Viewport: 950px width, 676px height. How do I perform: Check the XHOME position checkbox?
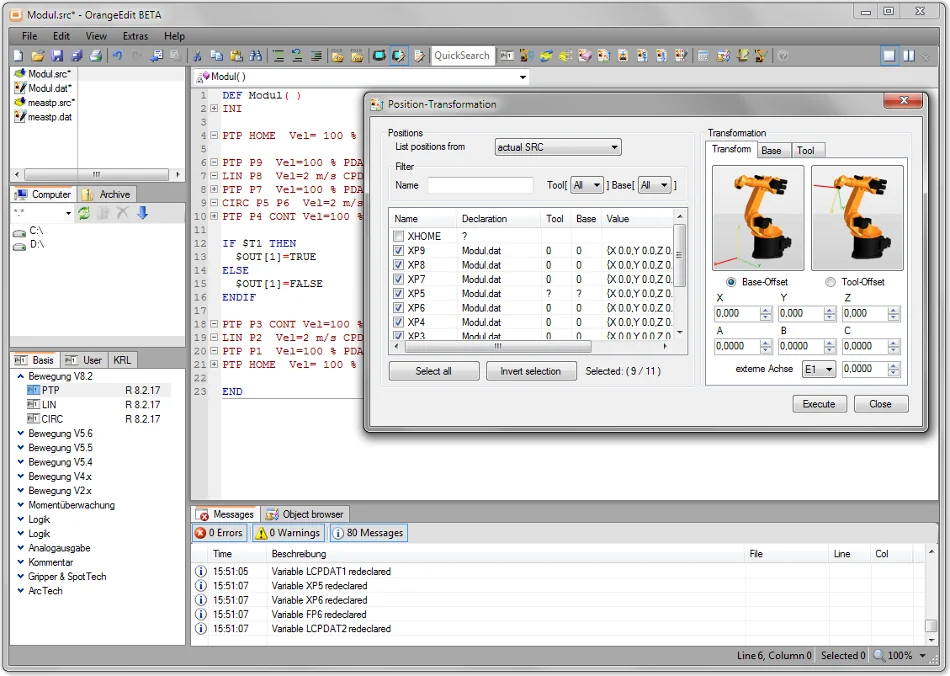[x=398, y=236]
